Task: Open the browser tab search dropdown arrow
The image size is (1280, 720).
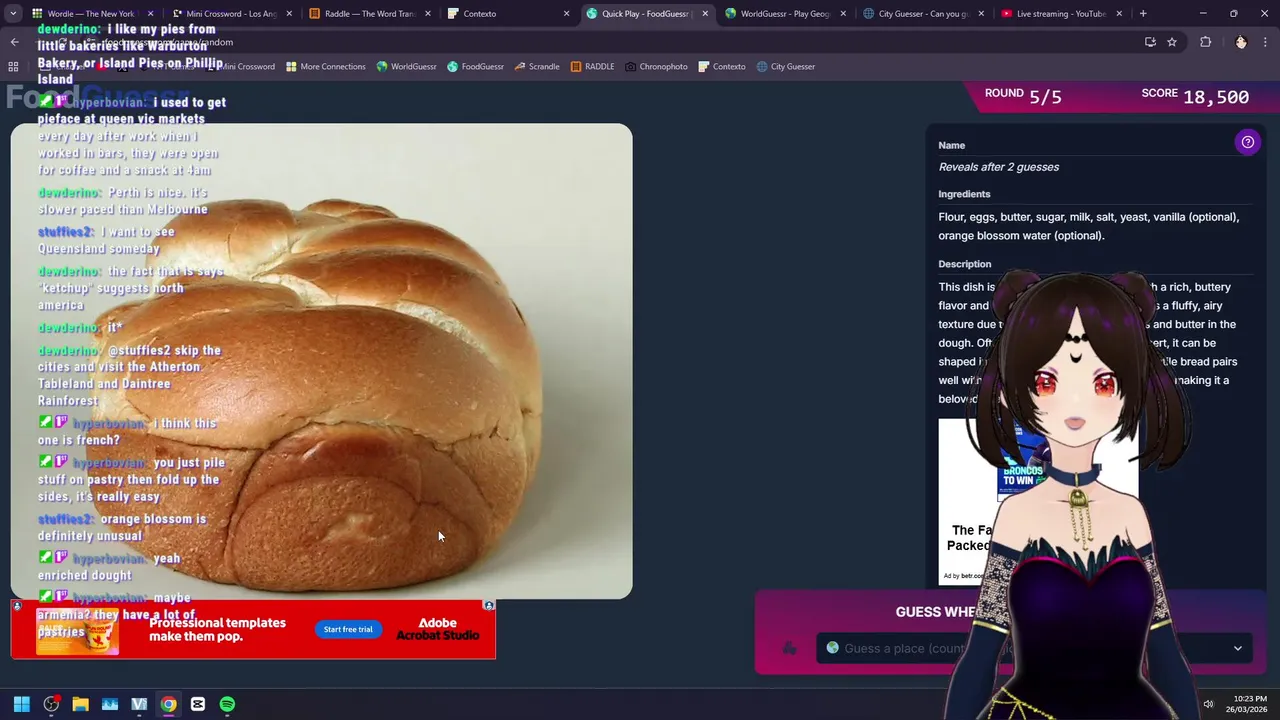Action: [x=13, y=14]
